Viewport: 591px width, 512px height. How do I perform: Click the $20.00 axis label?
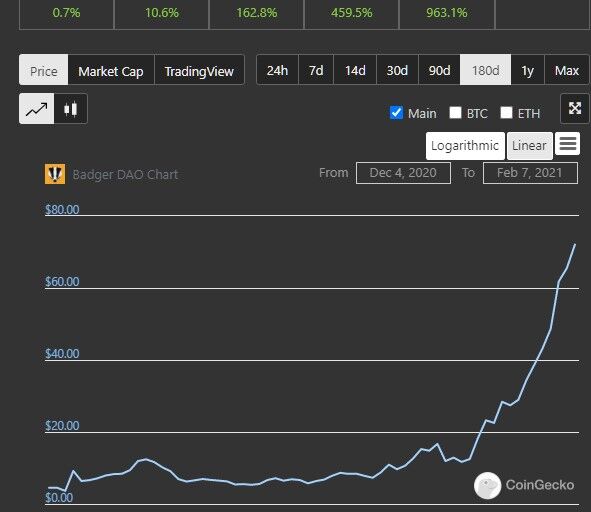point(62,426)
